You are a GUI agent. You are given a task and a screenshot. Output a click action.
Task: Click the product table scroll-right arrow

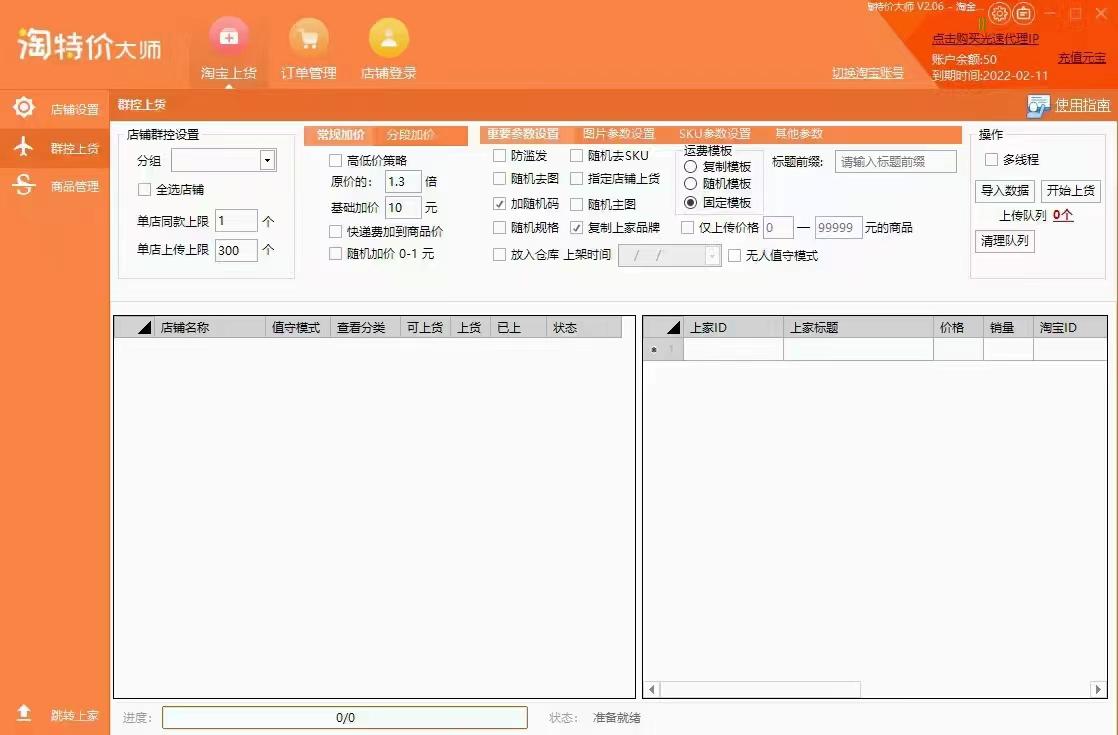[x=1098, y=689]
